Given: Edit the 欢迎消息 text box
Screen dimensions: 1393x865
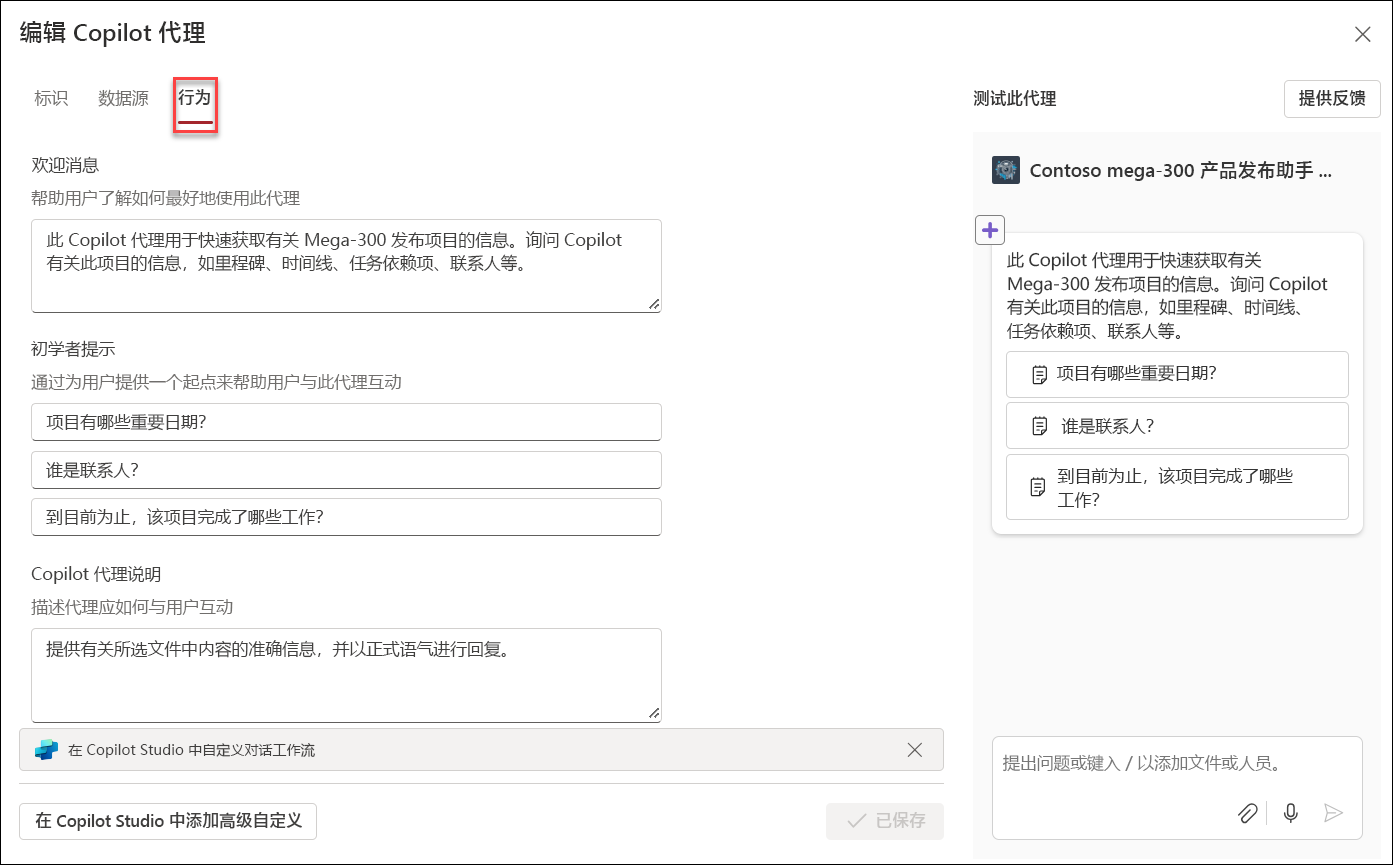Looking at the screenshot, I should click(x=346, y=266).
